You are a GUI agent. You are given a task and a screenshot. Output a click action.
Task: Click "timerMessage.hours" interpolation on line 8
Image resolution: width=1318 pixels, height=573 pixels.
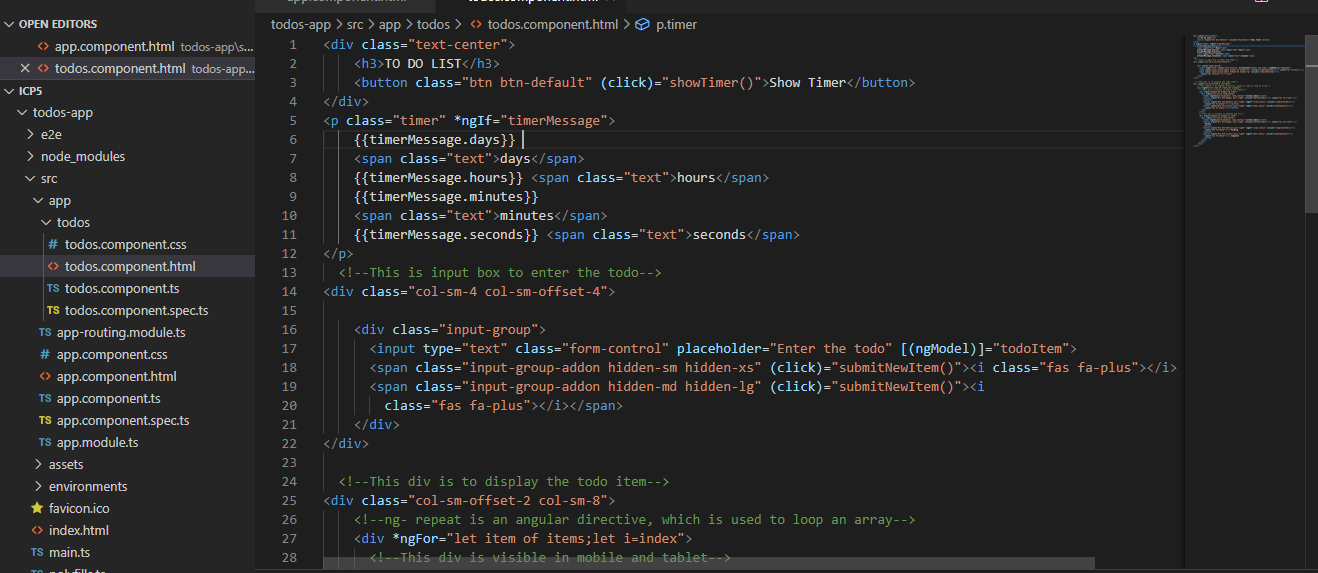pyautogui.click(x=439, y=178)
